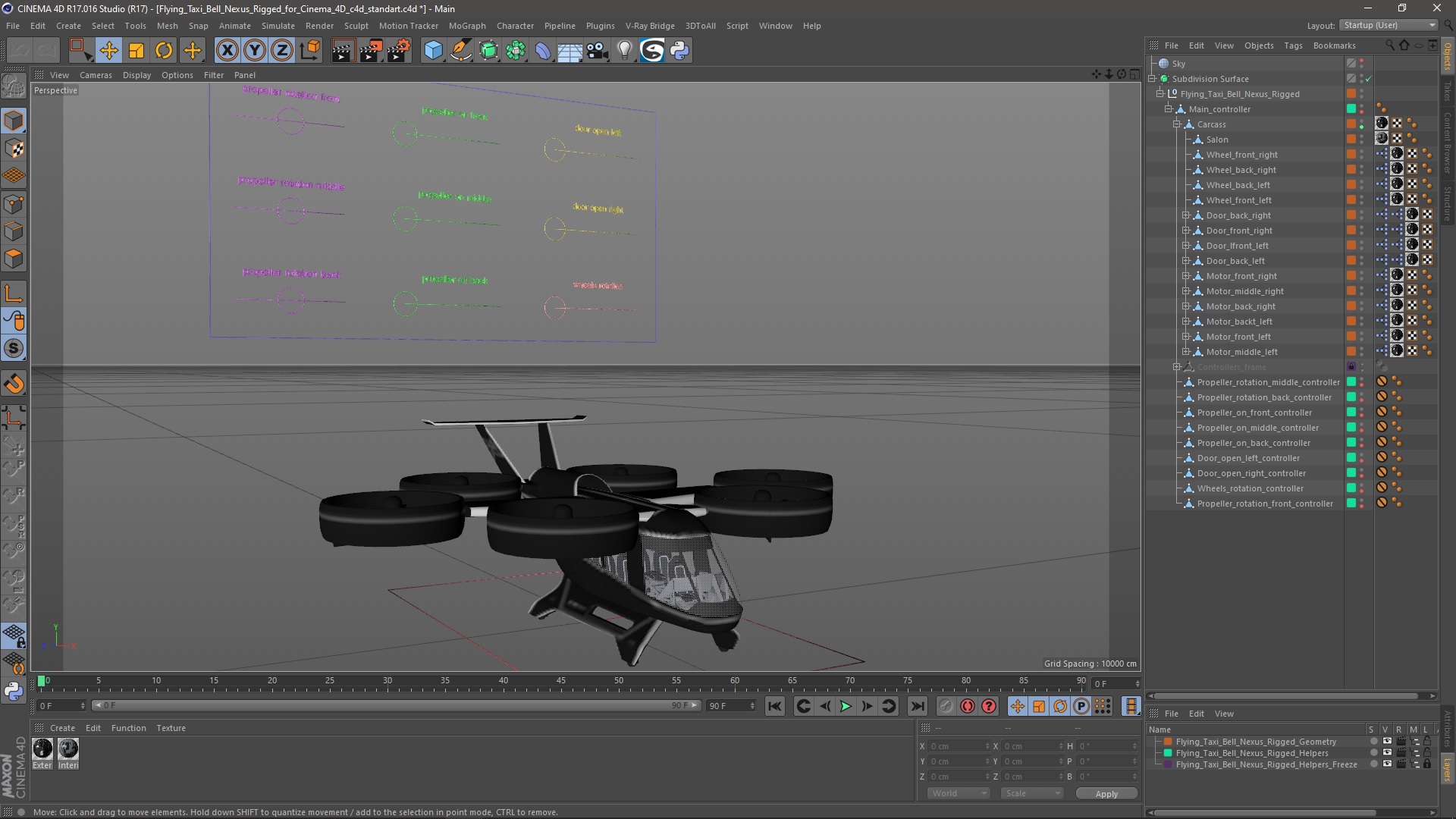Image resolution: width=1456 pixels, height=819 pixels.
Task: Click Salon layer color swatch
Action: click(x=1351, y=140)
